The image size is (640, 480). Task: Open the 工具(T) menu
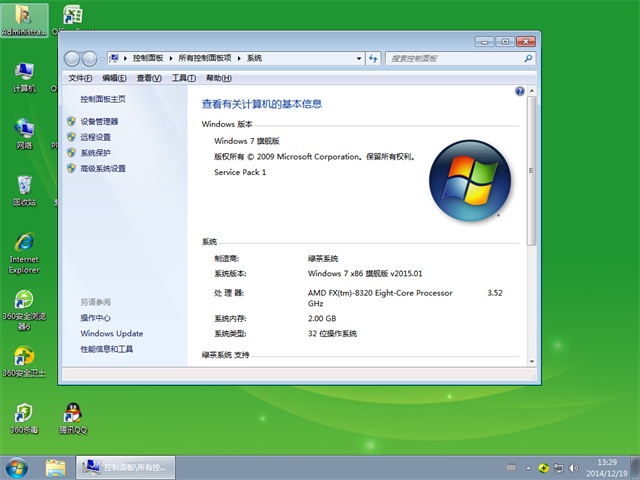tap(184, 78)
